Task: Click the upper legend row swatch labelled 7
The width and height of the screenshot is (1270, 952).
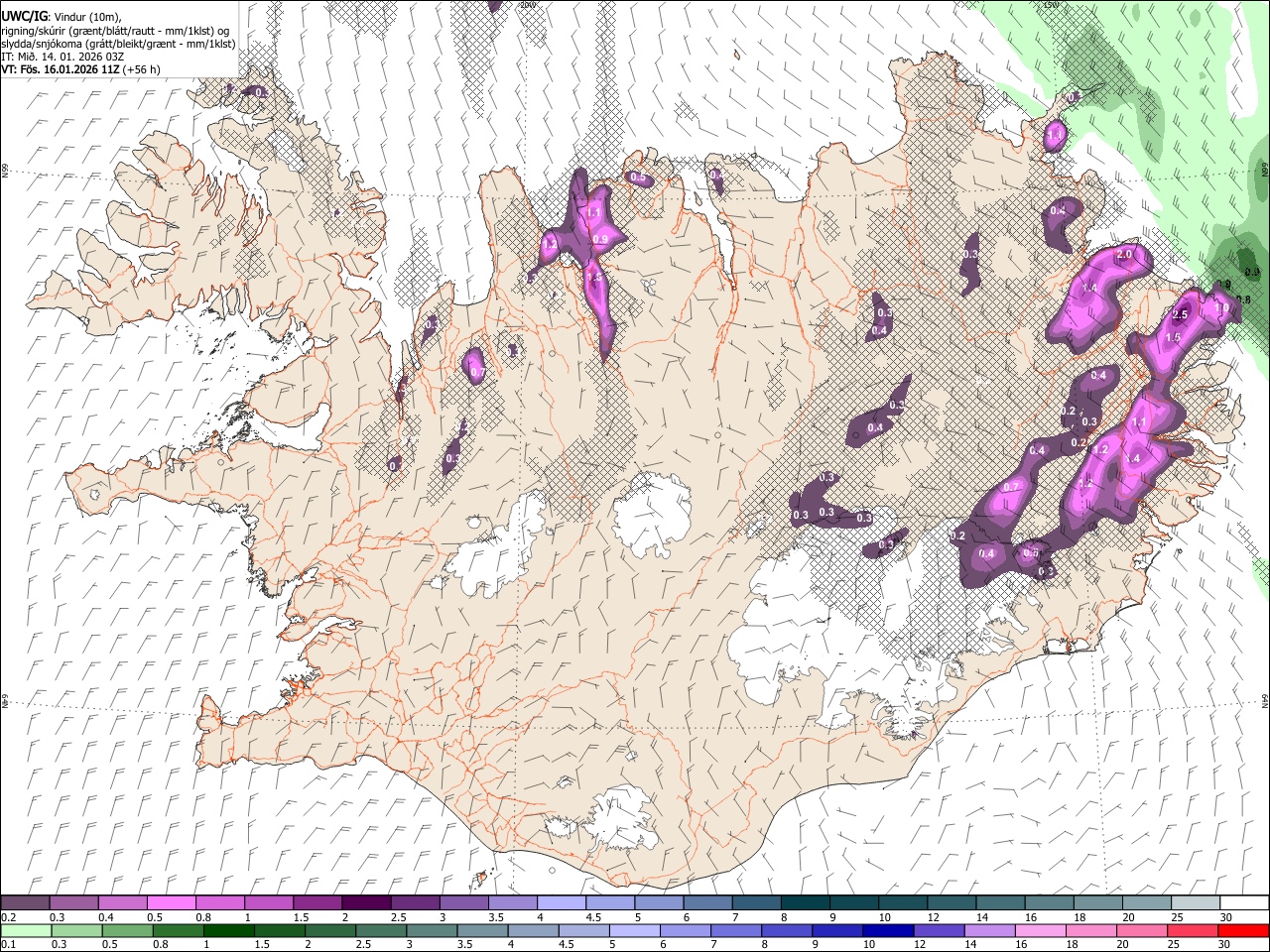Action: 754,902
